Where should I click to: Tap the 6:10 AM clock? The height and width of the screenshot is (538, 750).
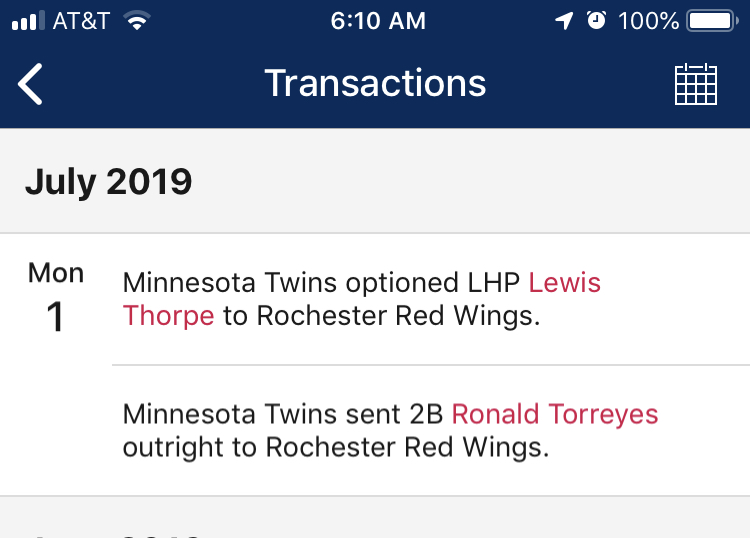click(378, 21)
